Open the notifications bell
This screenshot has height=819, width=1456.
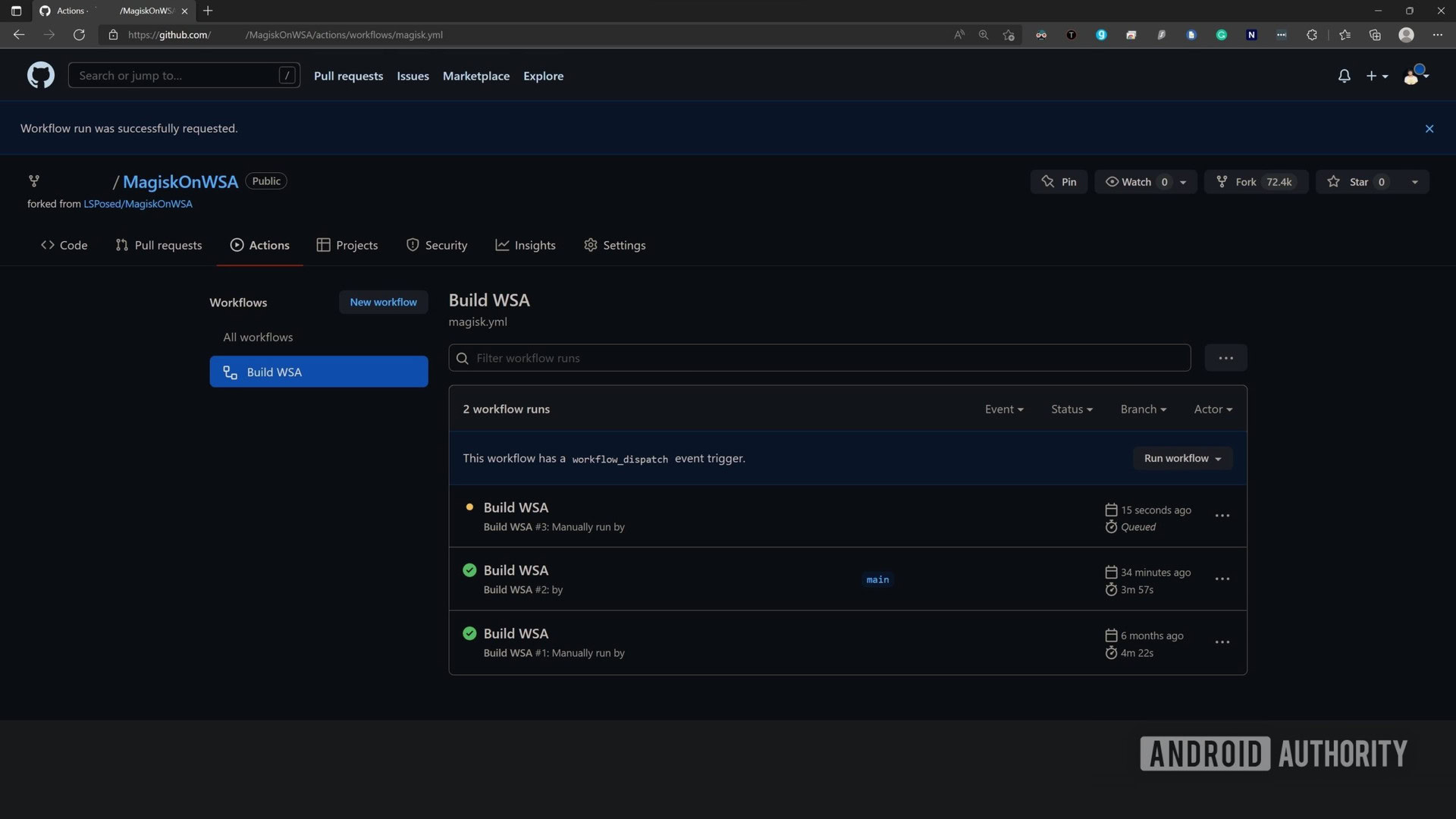[x=1344, y=76]
